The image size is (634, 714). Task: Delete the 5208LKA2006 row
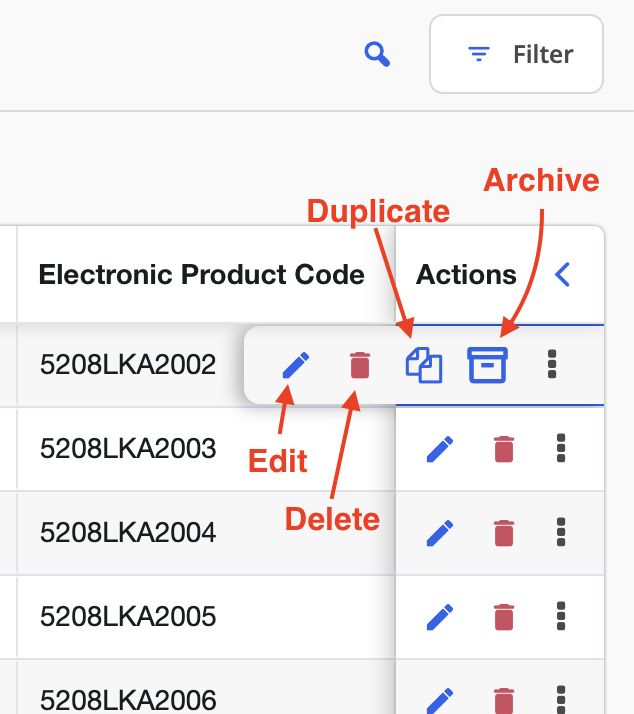point(504,701)
